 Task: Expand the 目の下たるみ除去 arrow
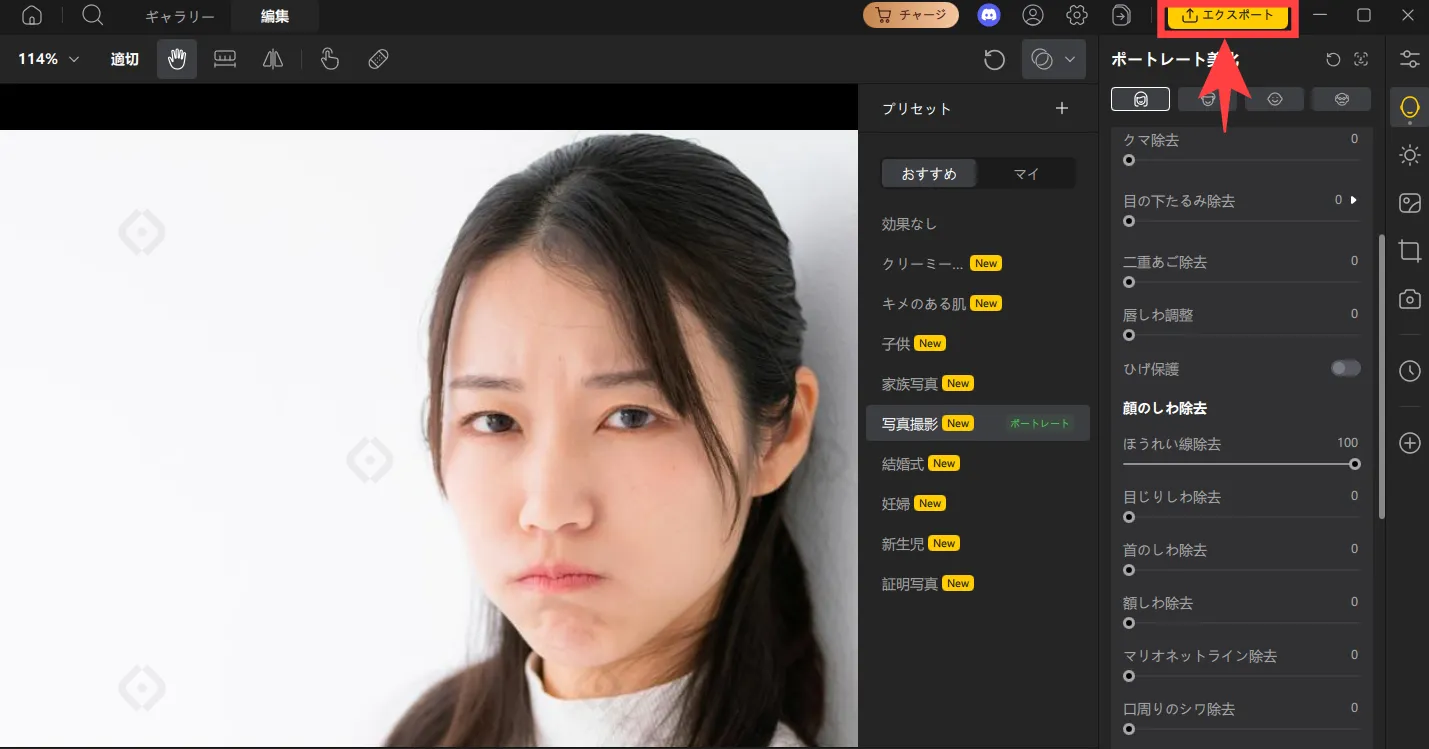pyautogui.click(x=1353, y=200)
